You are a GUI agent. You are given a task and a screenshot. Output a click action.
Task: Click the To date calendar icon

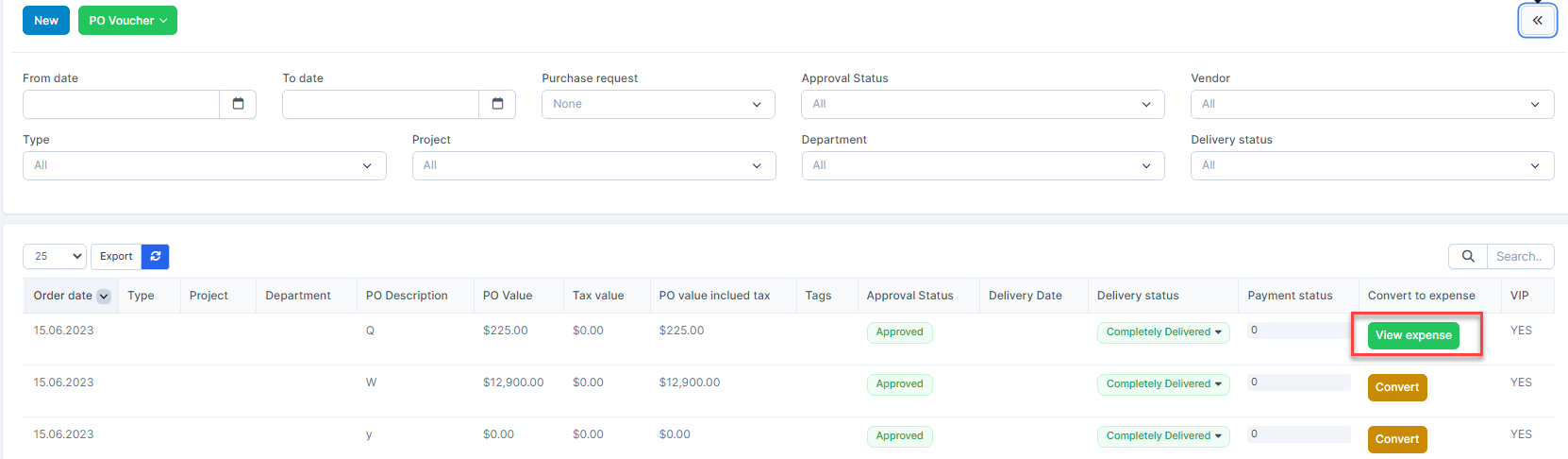point(497,104)
